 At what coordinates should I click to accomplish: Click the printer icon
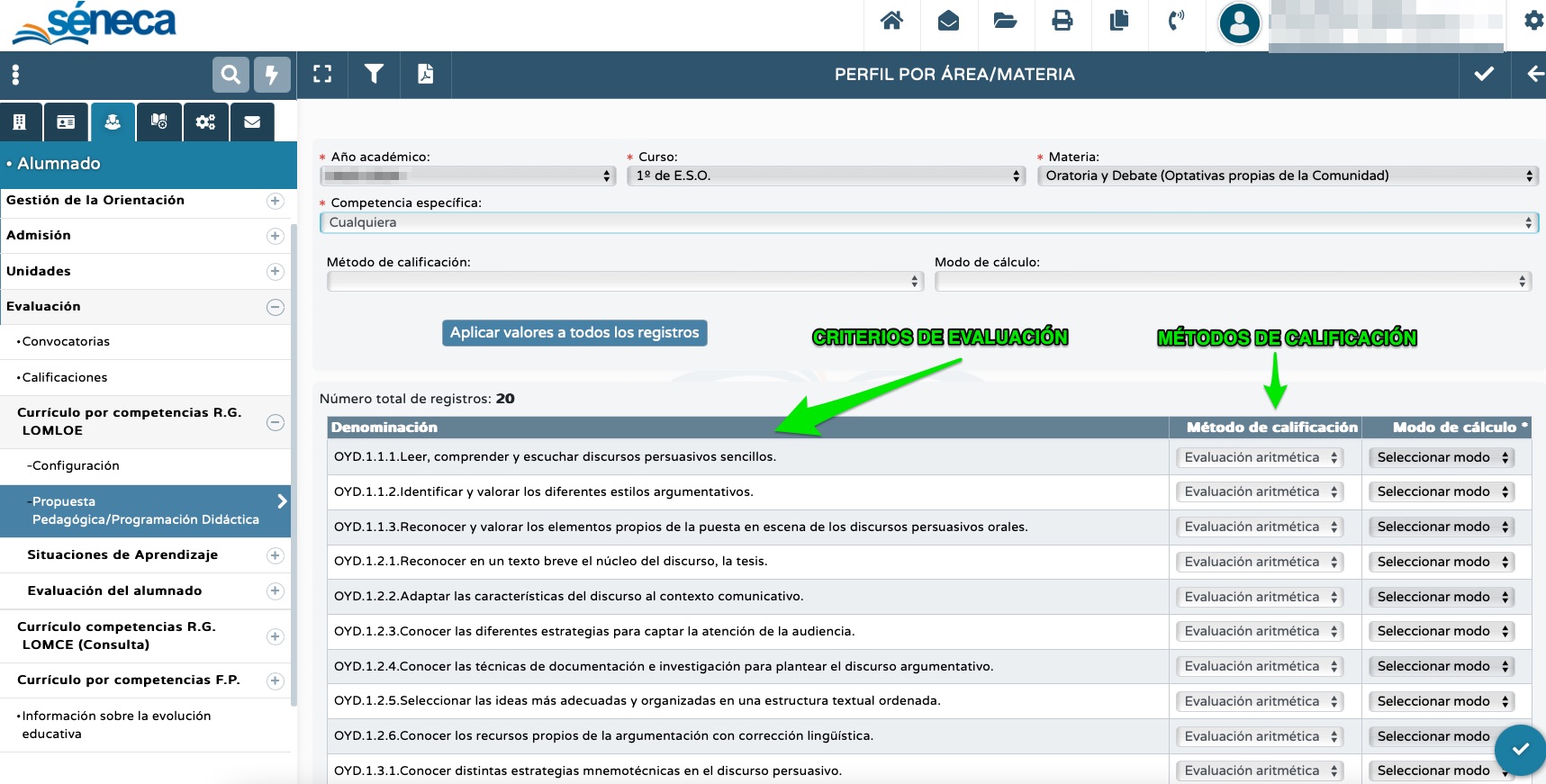coord(1062,21)
